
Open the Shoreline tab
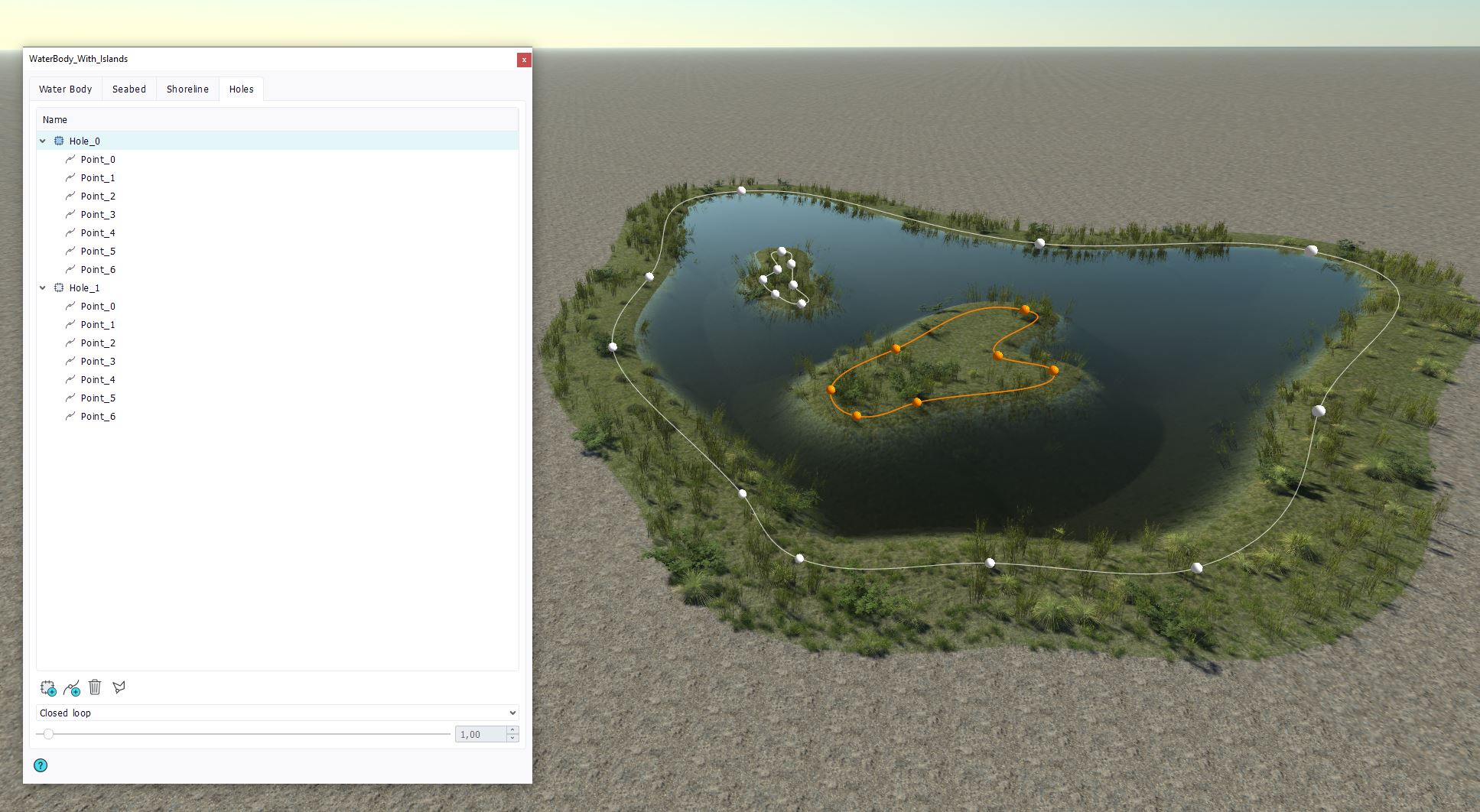coord(187,89)
